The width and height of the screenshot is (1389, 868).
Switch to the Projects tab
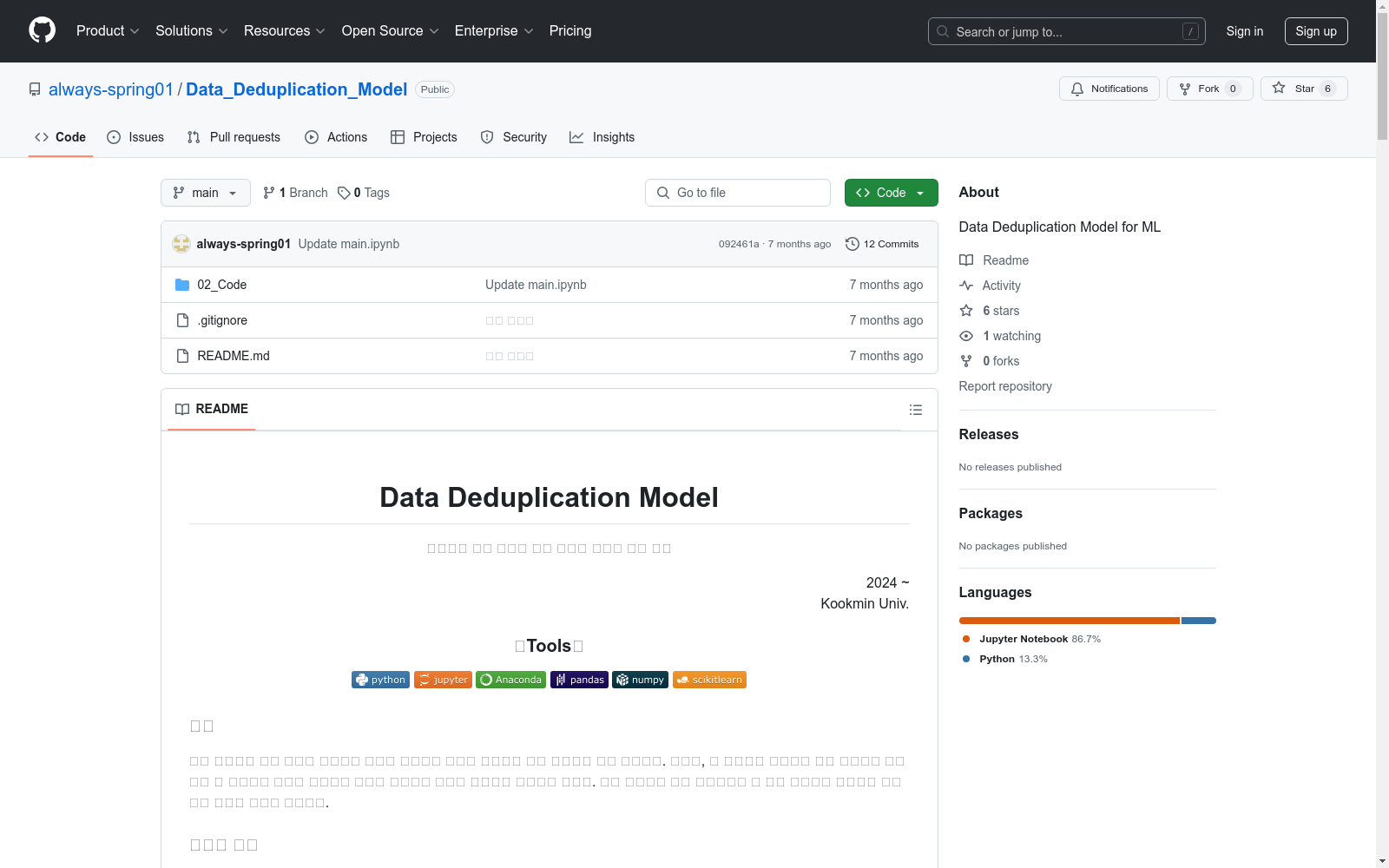[x=424, y=137]
